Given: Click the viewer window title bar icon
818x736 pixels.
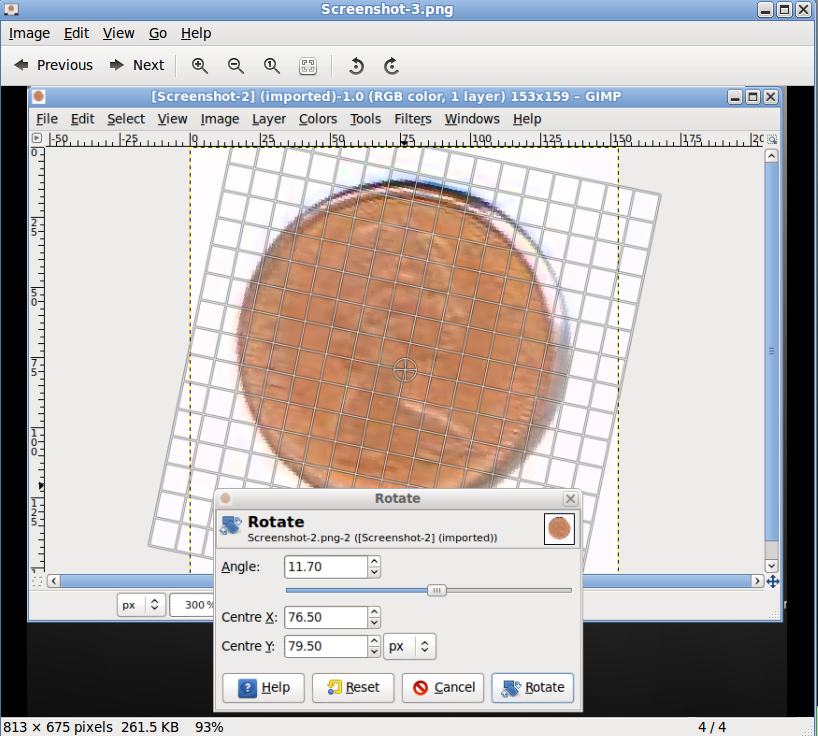Looking at the screenshot, I should pos(11,9).
